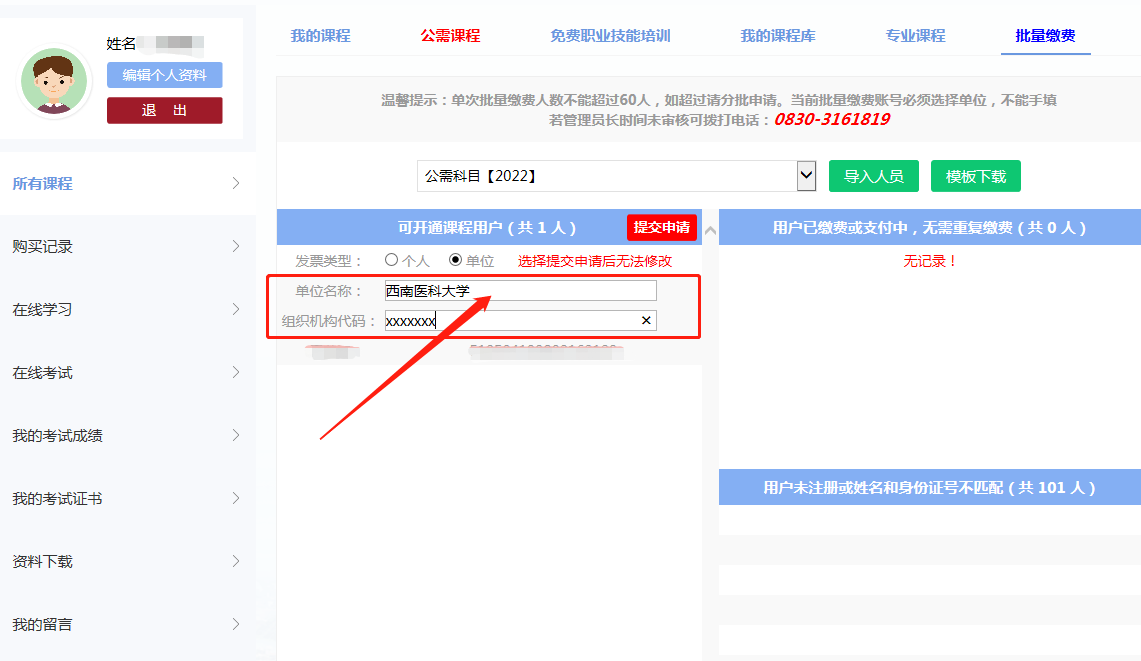
Task: Expand the 所有课程 sidebar item
Action: click(127, 184)
